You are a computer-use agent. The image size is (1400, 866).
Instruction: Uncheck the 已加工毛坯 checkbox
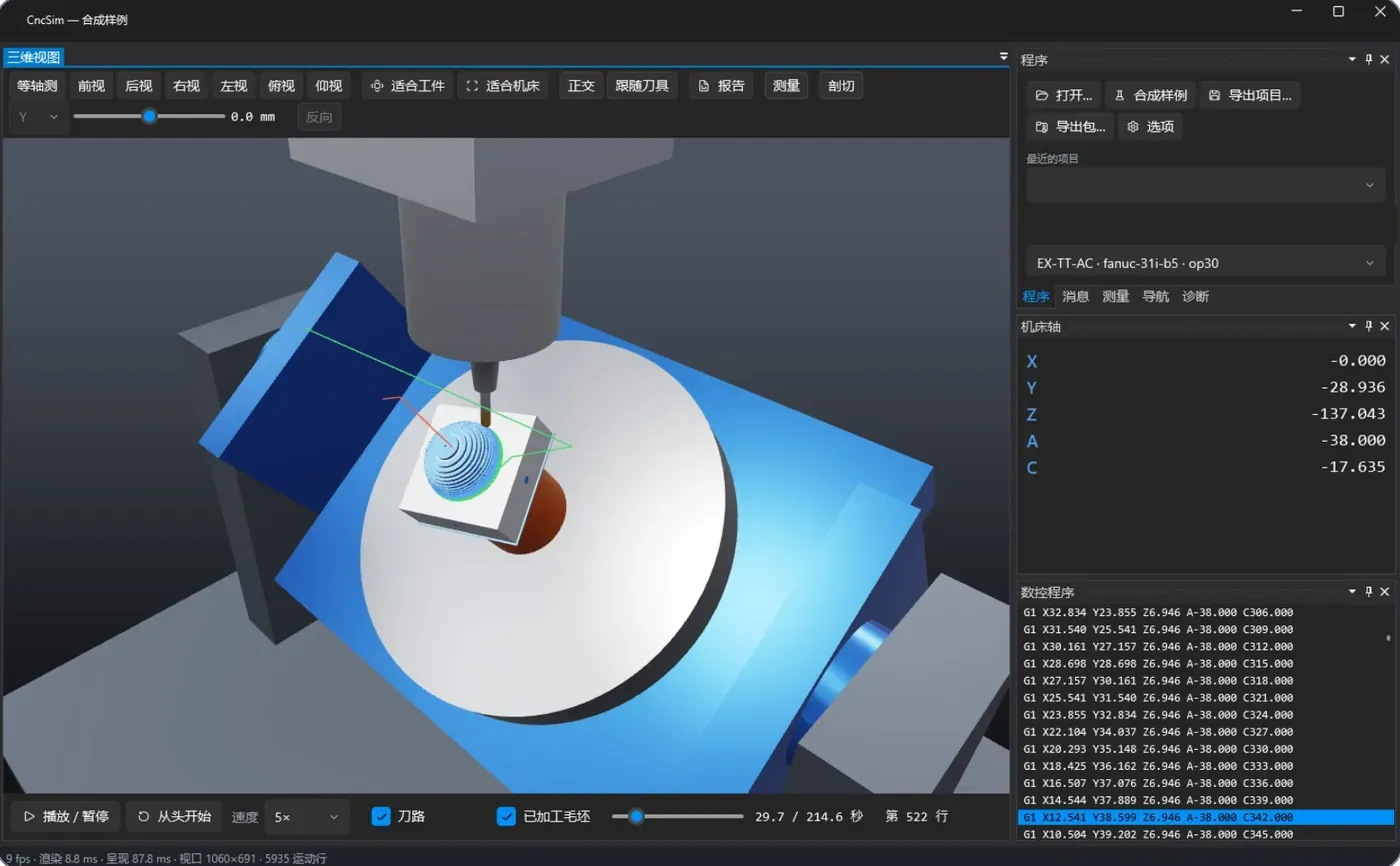tap(506, 816)
